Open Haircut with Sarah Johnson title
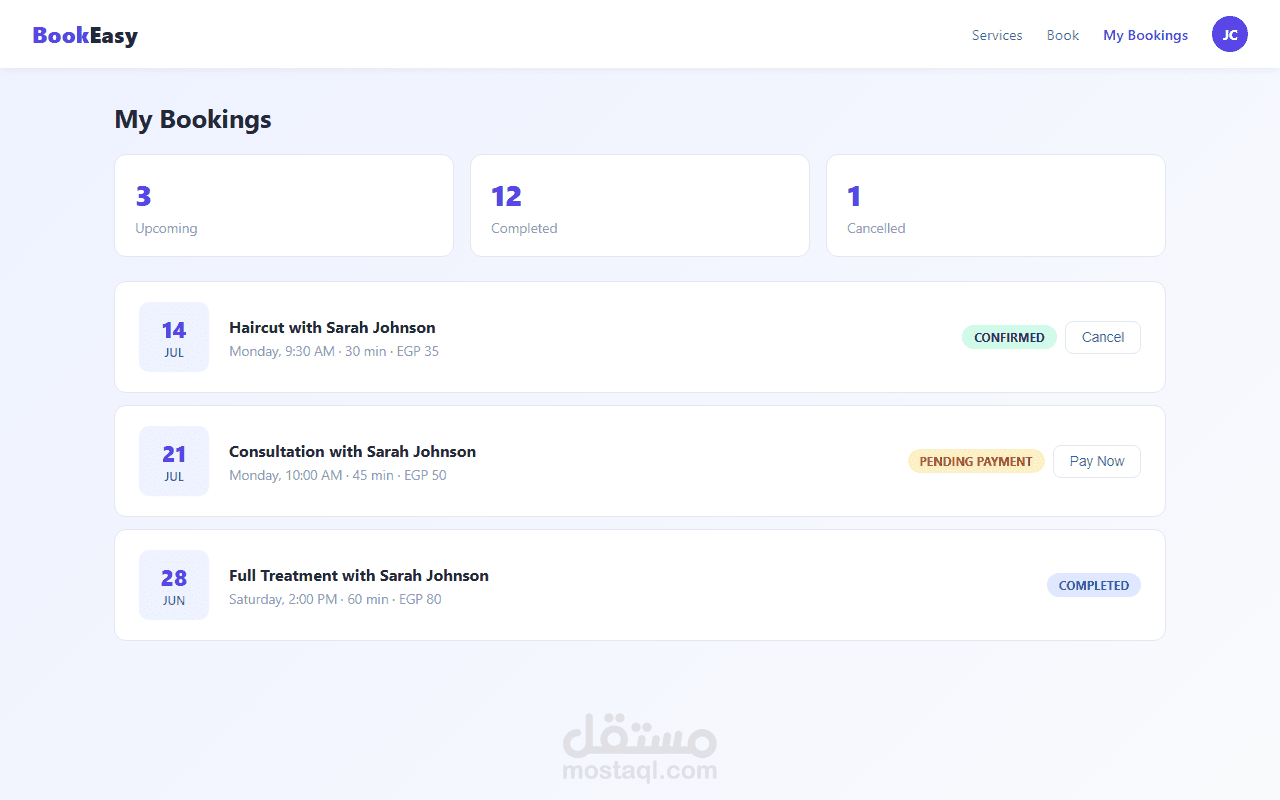The height and width of the screenshot is (800, 1280). 332,327
